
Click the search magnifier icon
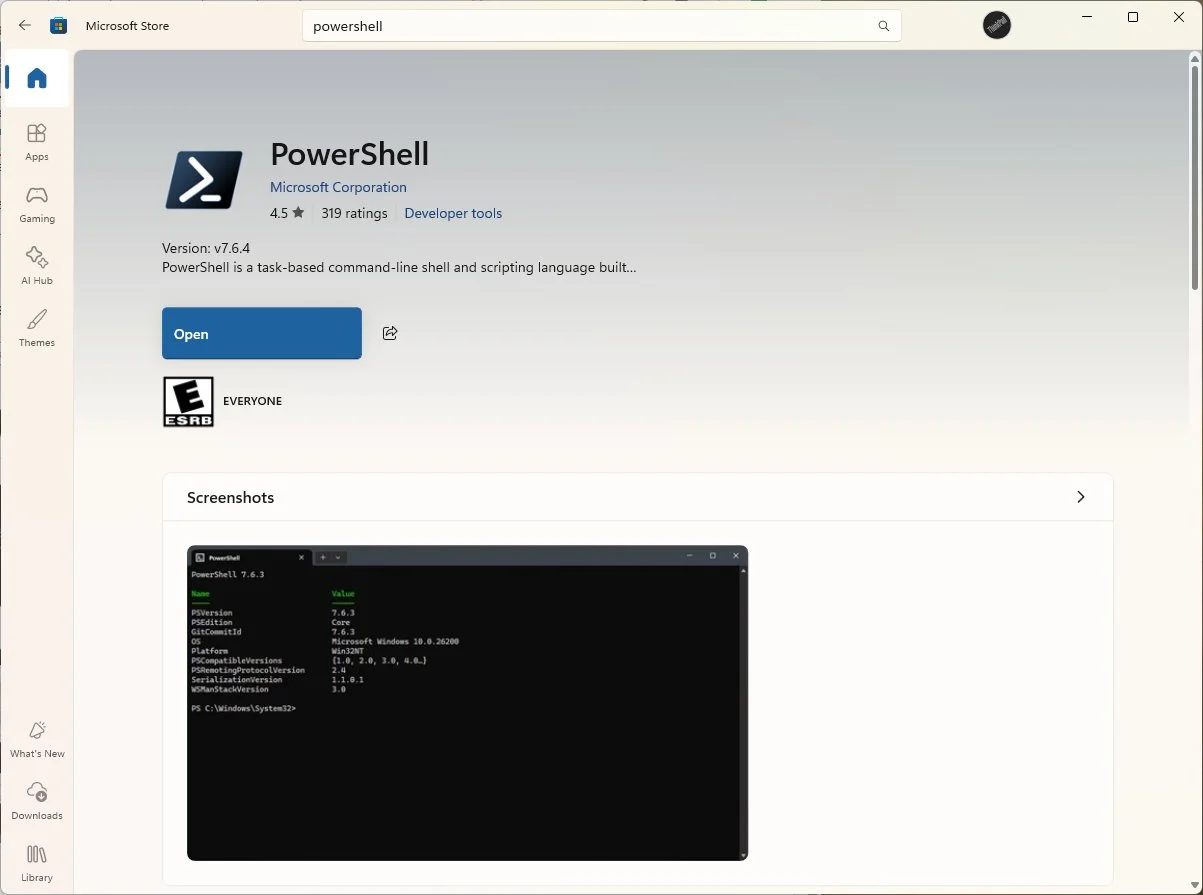[x=883, y=26]
